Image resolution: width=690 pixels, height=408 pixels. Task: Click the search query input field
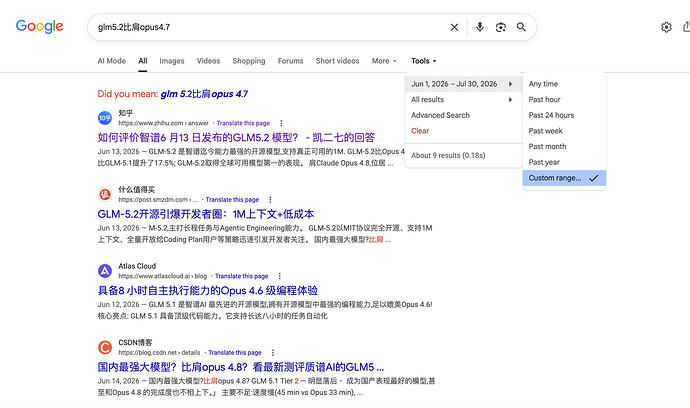[x=268, y=27]
